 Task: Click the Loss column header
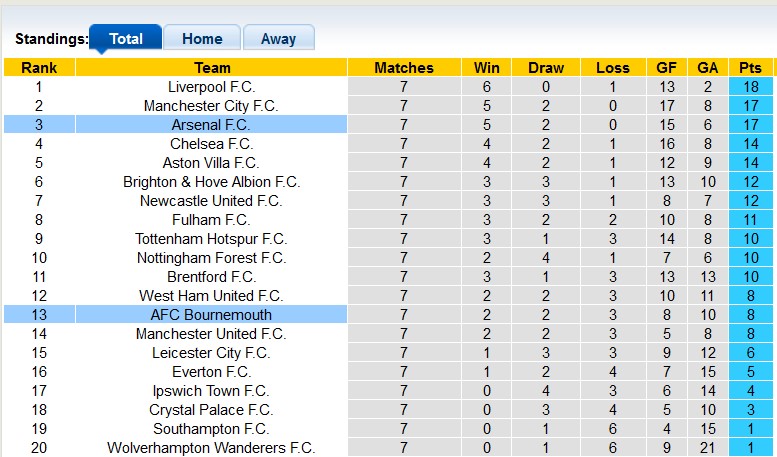612,68
